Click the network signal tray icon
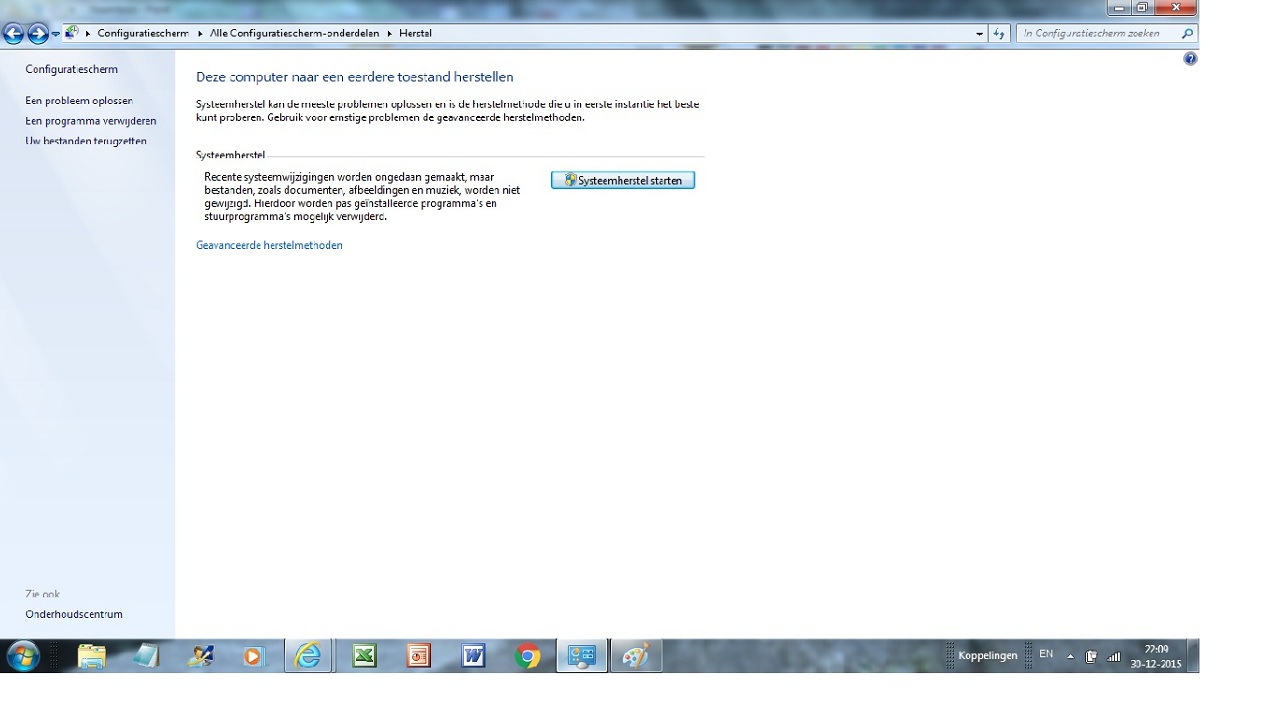The height and width of the screenshot is (719, 1280). tap(1114, 657)
